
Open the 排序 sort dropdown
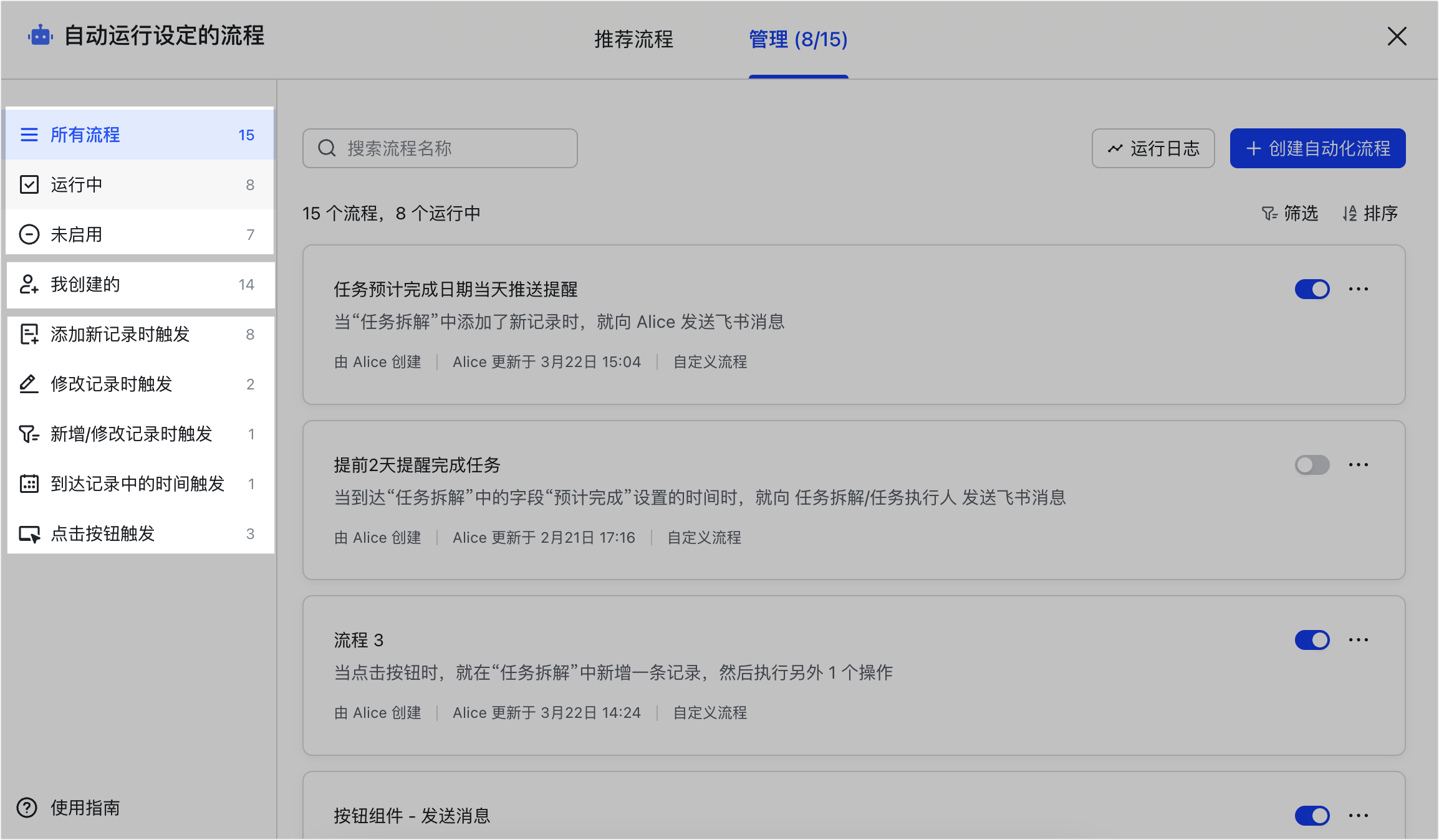(x=1370, y=214)
